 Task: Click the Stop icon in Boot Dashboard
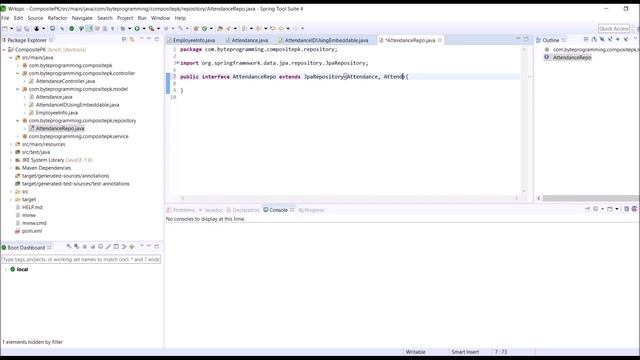(84, 247)
